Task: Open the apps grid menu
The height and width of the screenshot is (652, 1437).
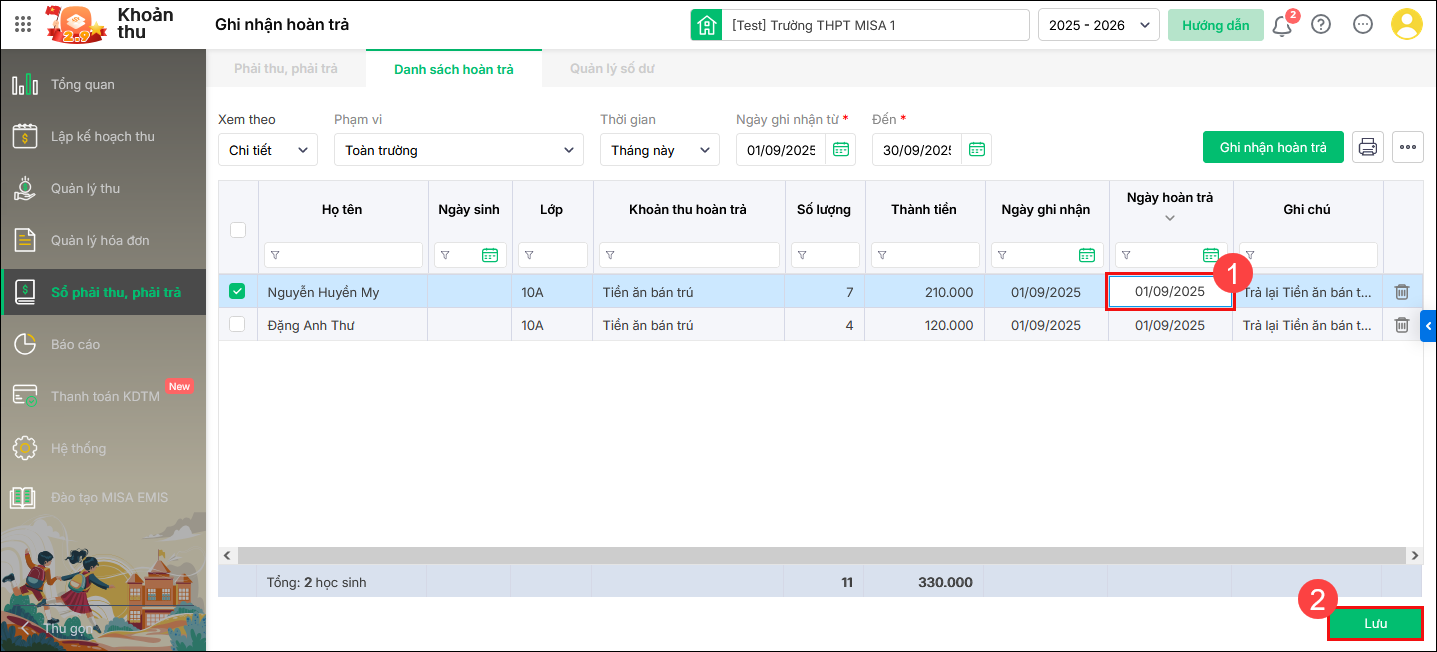Action: click(x=23, y=24)
